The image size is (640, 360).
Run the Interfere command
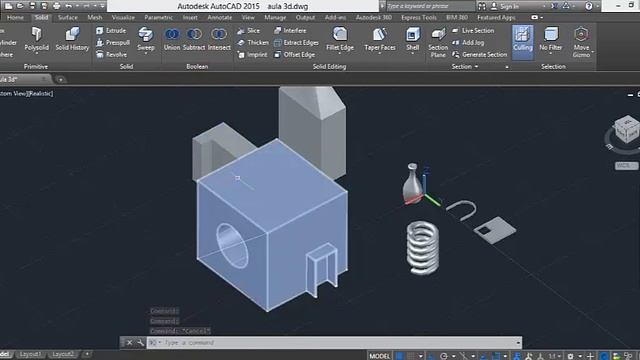point(290,31)
